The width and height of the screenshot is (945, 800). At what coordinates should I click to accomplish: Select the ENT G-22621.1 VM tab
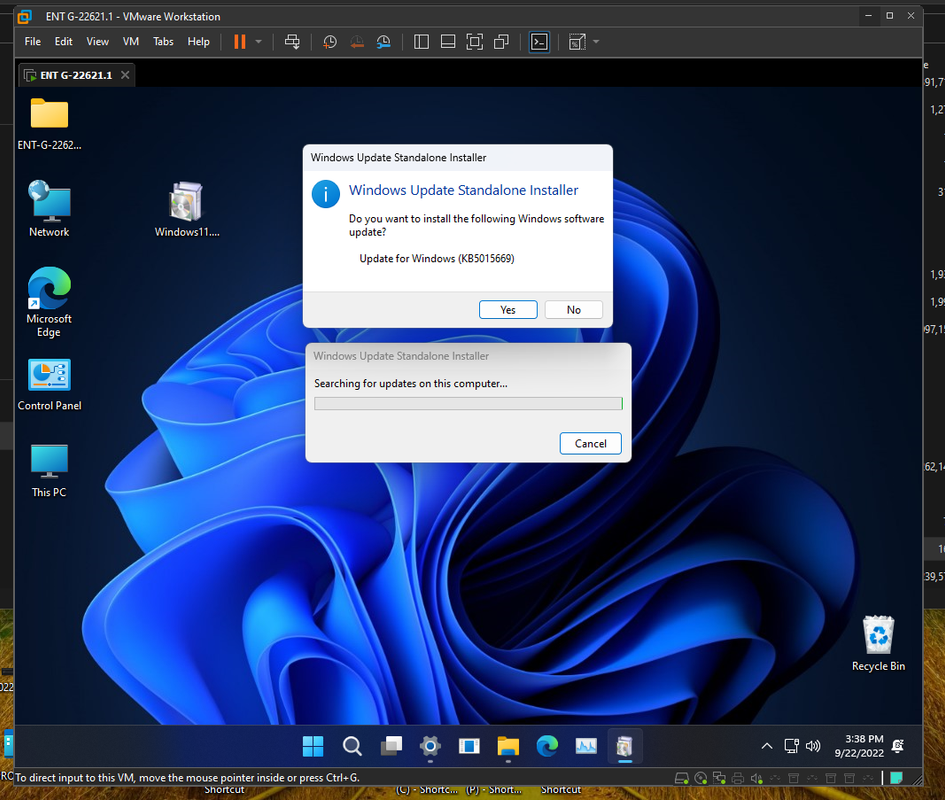pyautogui.click(x=76, y=75)
